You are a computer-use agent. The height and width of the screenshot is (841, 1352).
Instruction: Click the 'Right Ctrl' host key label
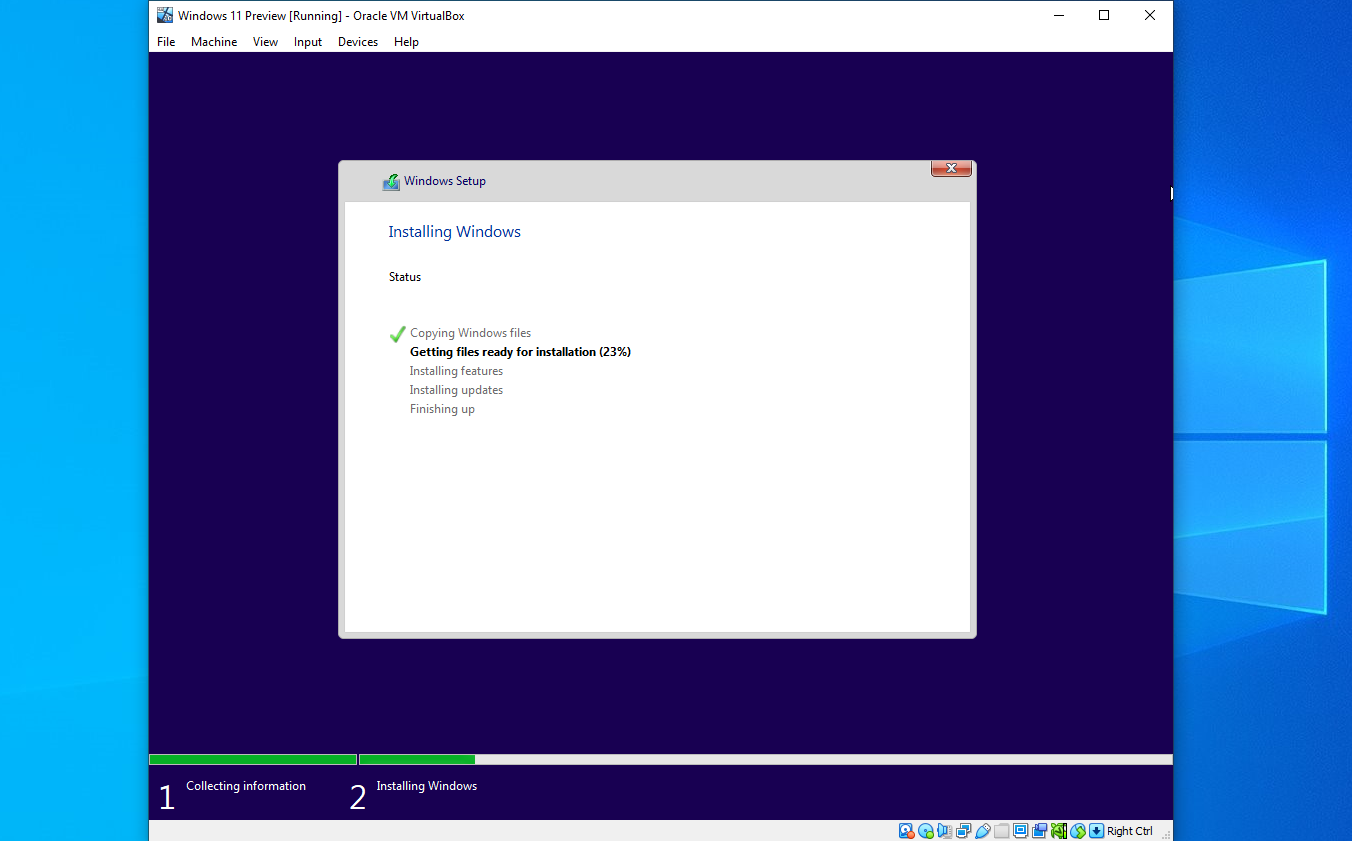1130,831
